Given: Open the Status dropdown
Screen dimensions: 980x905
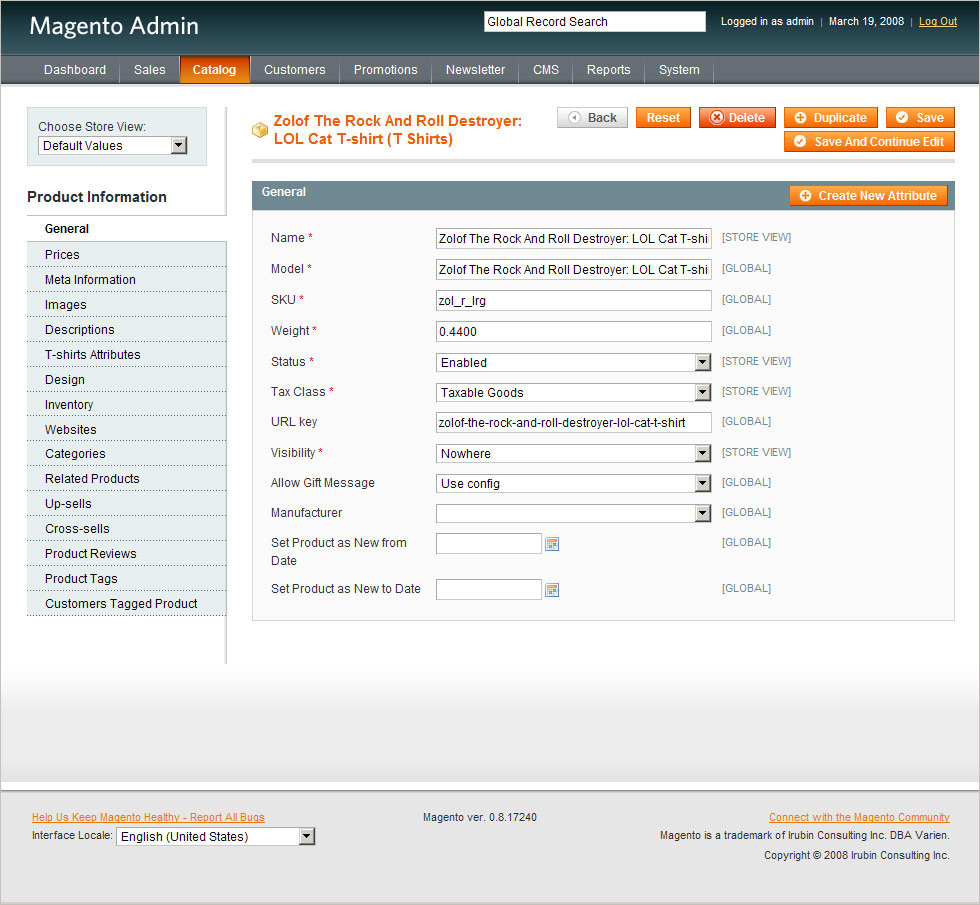Looking at the screenshot, I should click(574, 362).
